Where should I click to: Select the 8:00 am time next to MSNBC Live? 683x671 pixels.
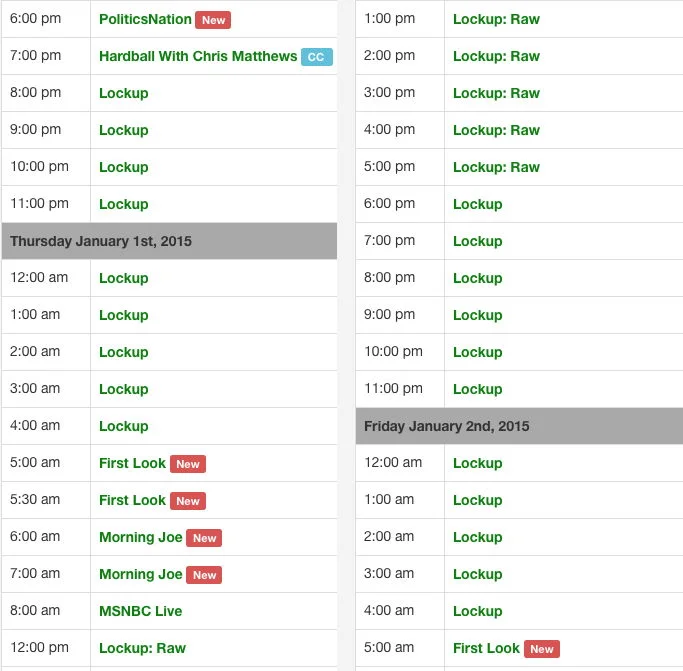click(35, 611)
